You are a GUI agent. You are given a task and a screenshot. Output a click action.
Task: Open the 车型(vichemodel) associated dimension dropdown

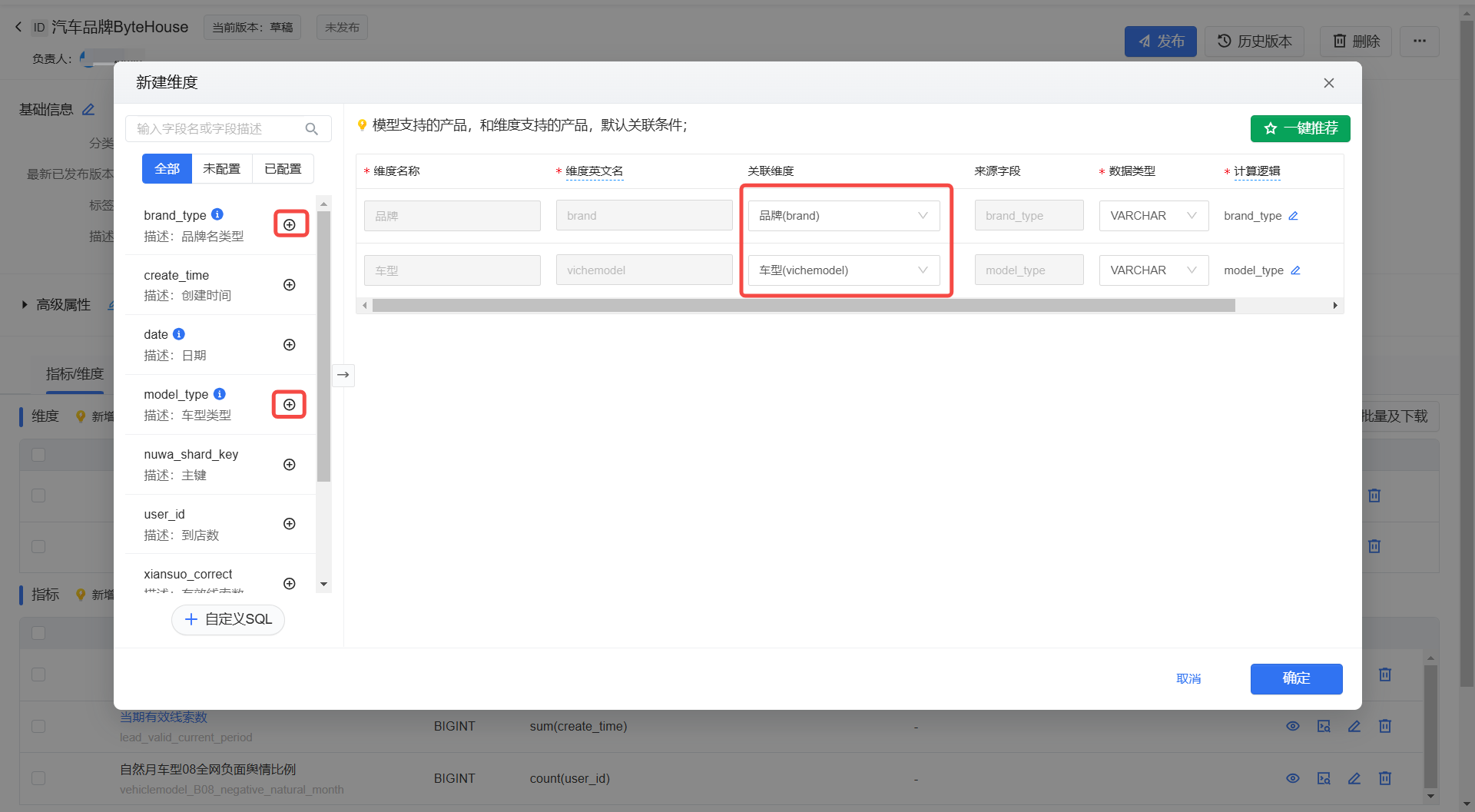tap(844, 270)
